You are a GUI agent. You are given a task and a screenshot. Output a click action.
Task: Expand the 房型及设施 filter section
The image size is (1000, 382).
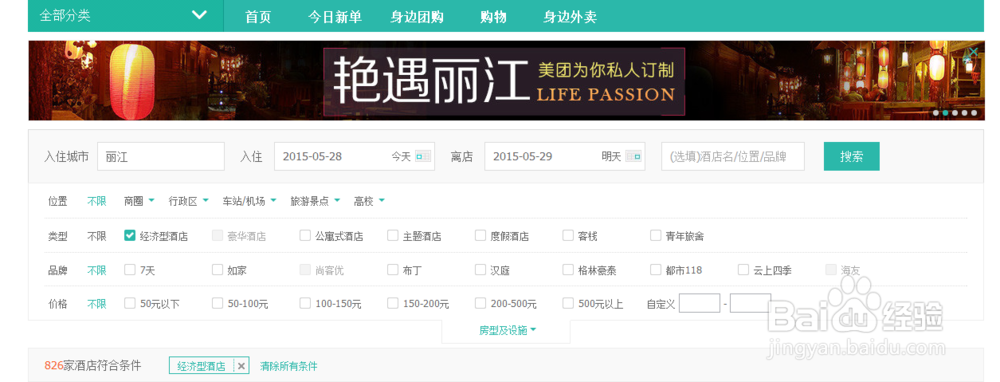pyautogui.click(x=507, y=330)
